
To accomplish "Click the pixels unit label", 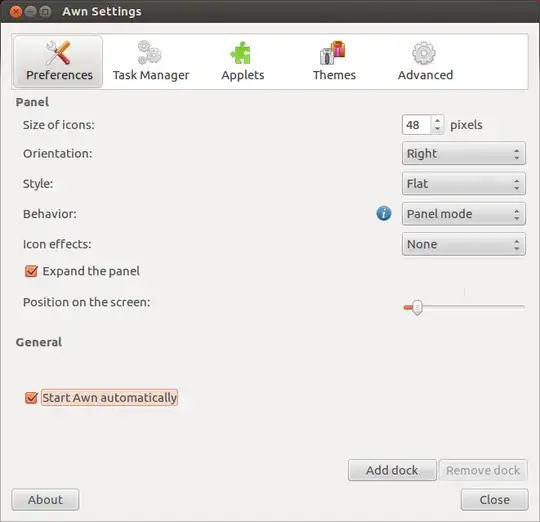I will [466, 125].
